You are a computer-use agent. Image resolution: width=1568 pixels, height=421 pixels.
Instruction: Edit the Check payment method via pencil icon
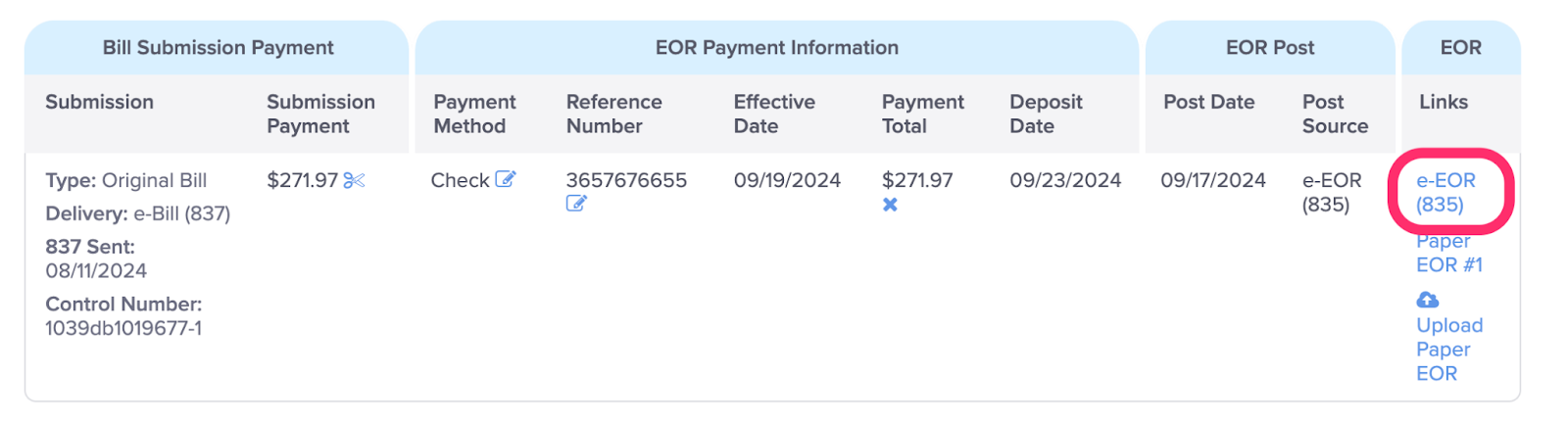click(x=506, y=179)
